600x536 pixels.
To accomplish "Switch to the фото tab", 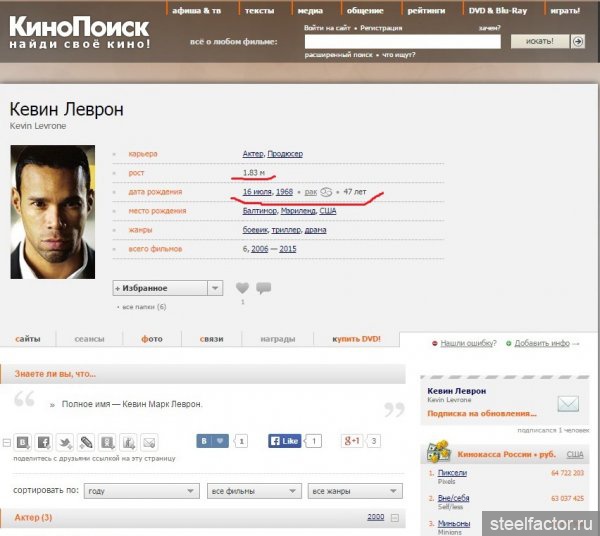I will click(x=152, y=339).
